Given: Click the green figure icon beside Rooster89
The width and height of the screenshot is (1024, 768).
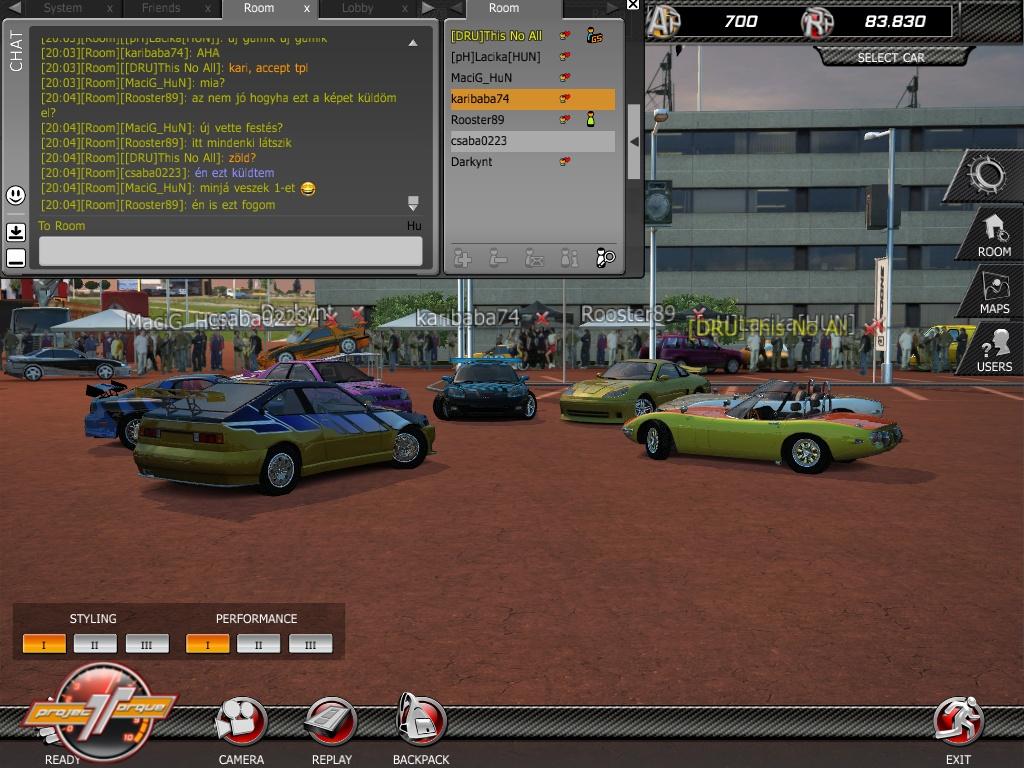Looking at the screenshot, I should pos(590,120).
